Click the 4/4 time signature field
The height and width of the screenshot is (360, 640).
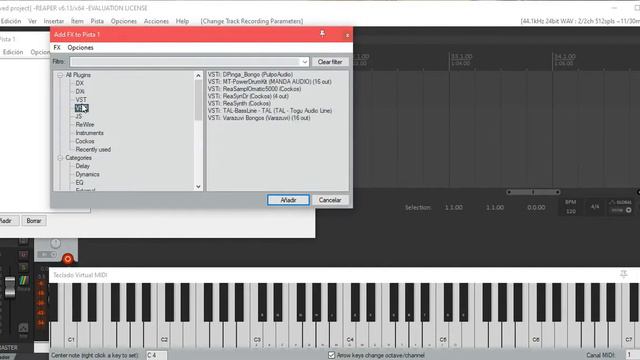pos(595,207)
